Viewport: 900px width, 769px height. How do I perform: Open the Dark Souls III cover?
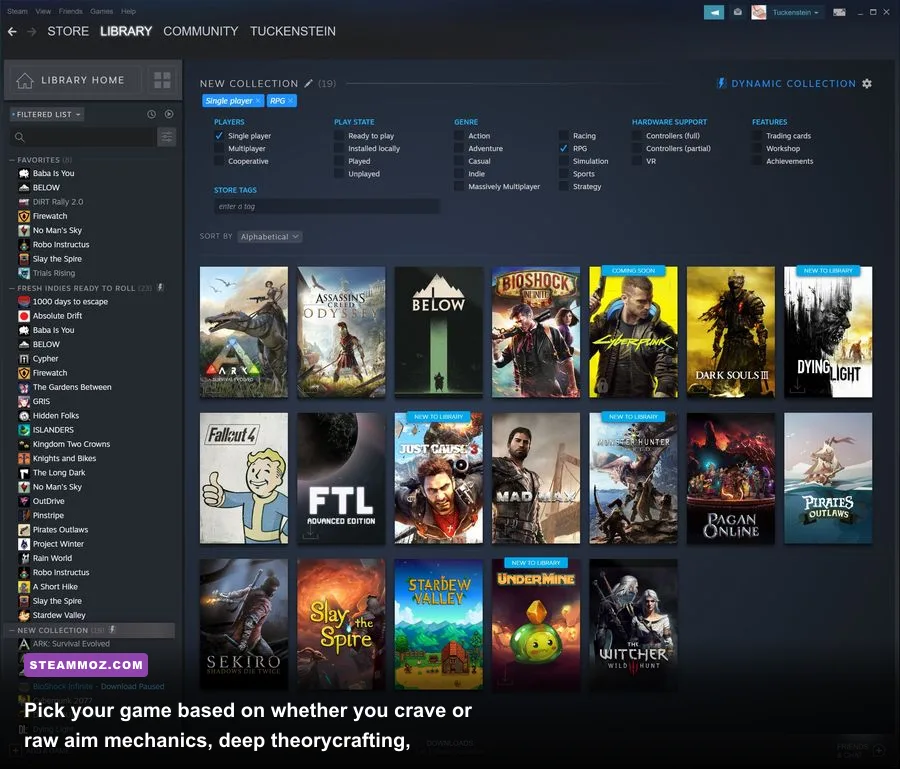coord(731,332)
